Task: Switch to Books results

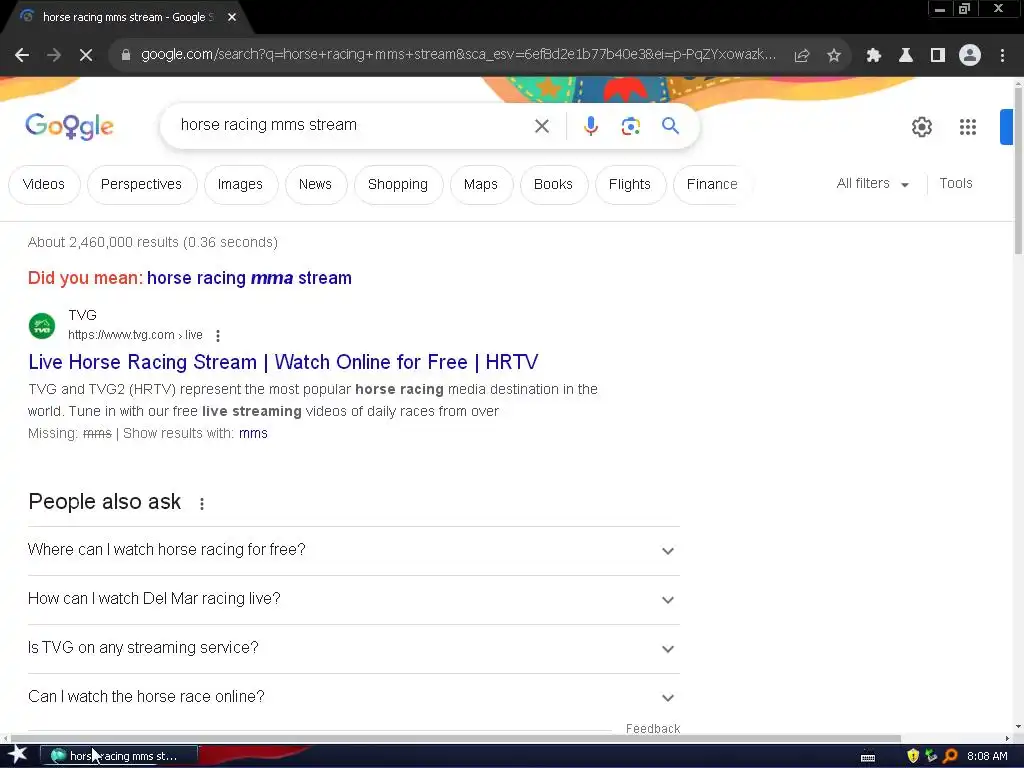Action: [x=553, y=185]
